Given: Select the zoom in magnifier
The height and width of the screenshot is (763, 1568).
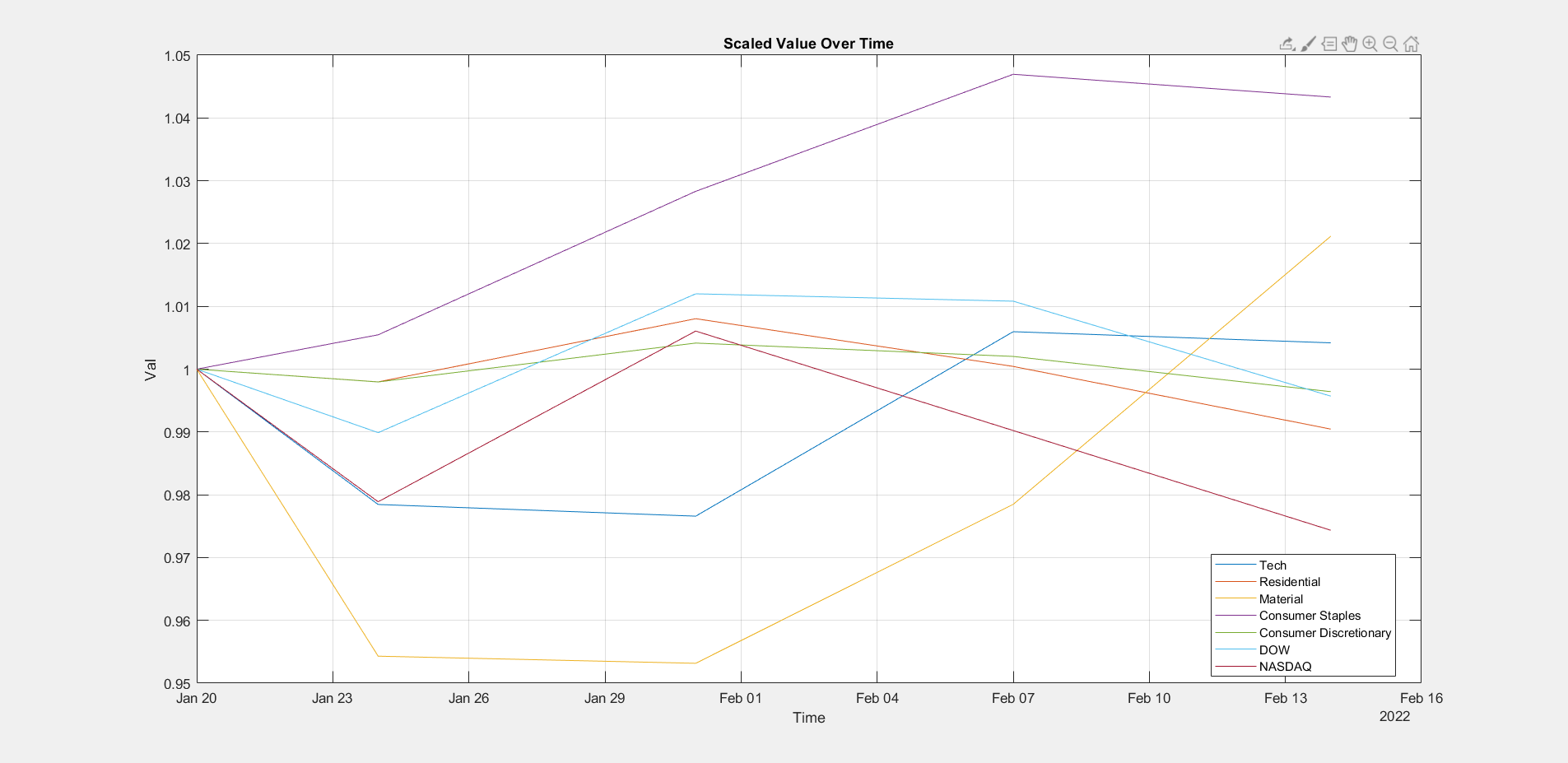Looking at the screenshot, I should click(1370, 44).
